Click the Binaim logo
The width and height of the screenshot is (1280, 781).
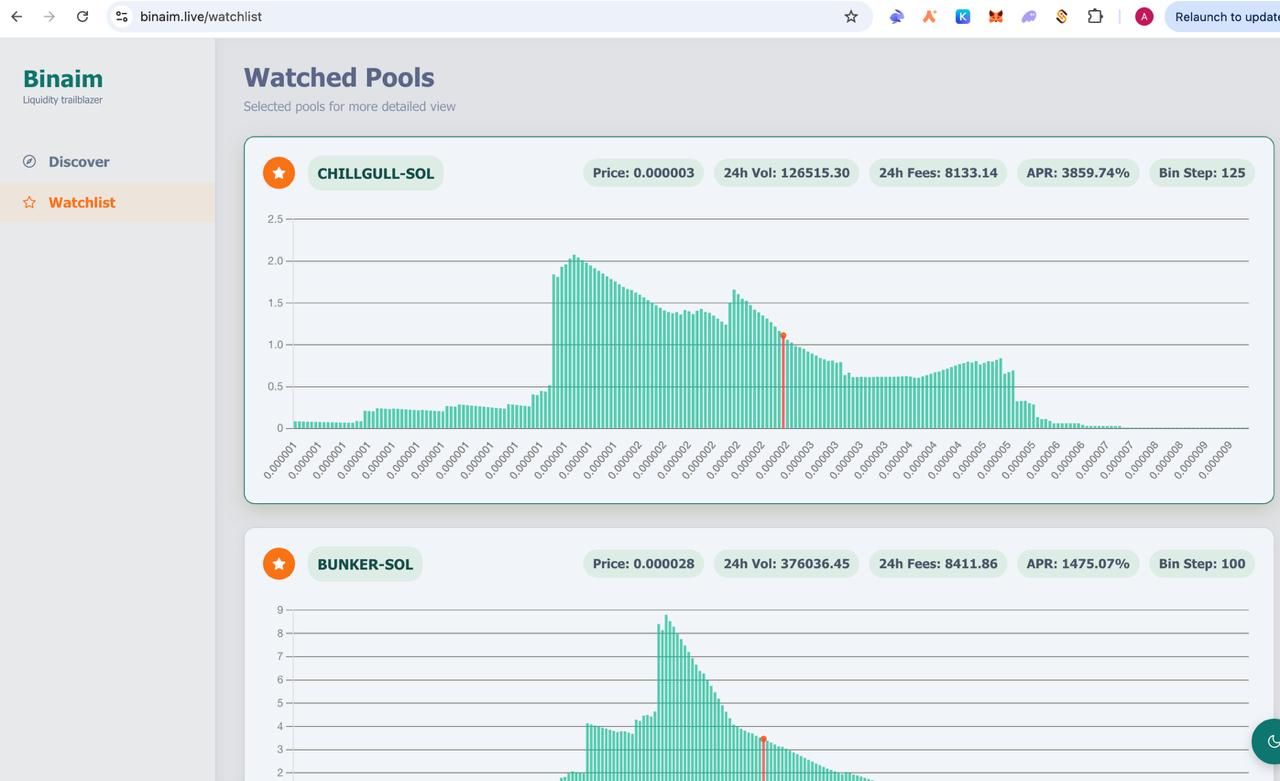63,79
